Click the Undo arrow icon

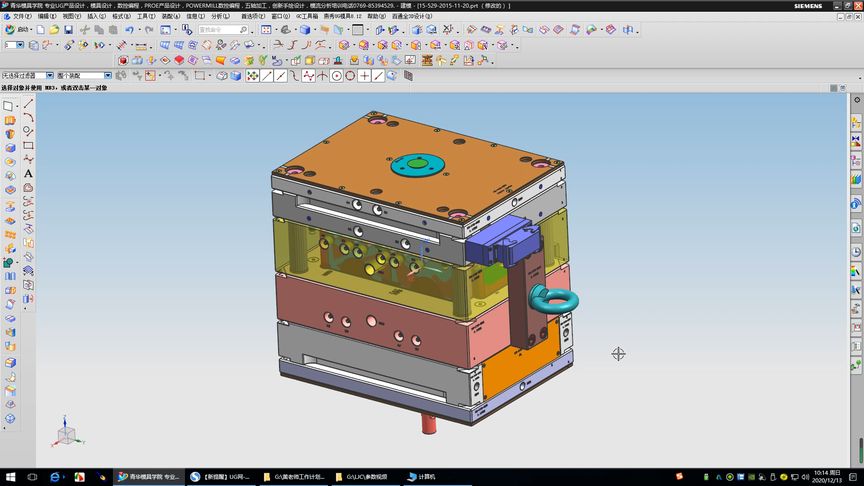tap(129, 30)
